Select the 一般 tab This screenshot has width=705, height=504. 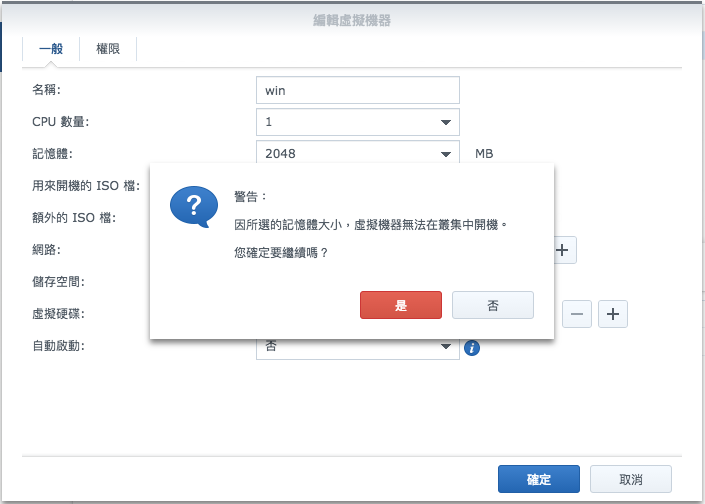click(51, 49)
